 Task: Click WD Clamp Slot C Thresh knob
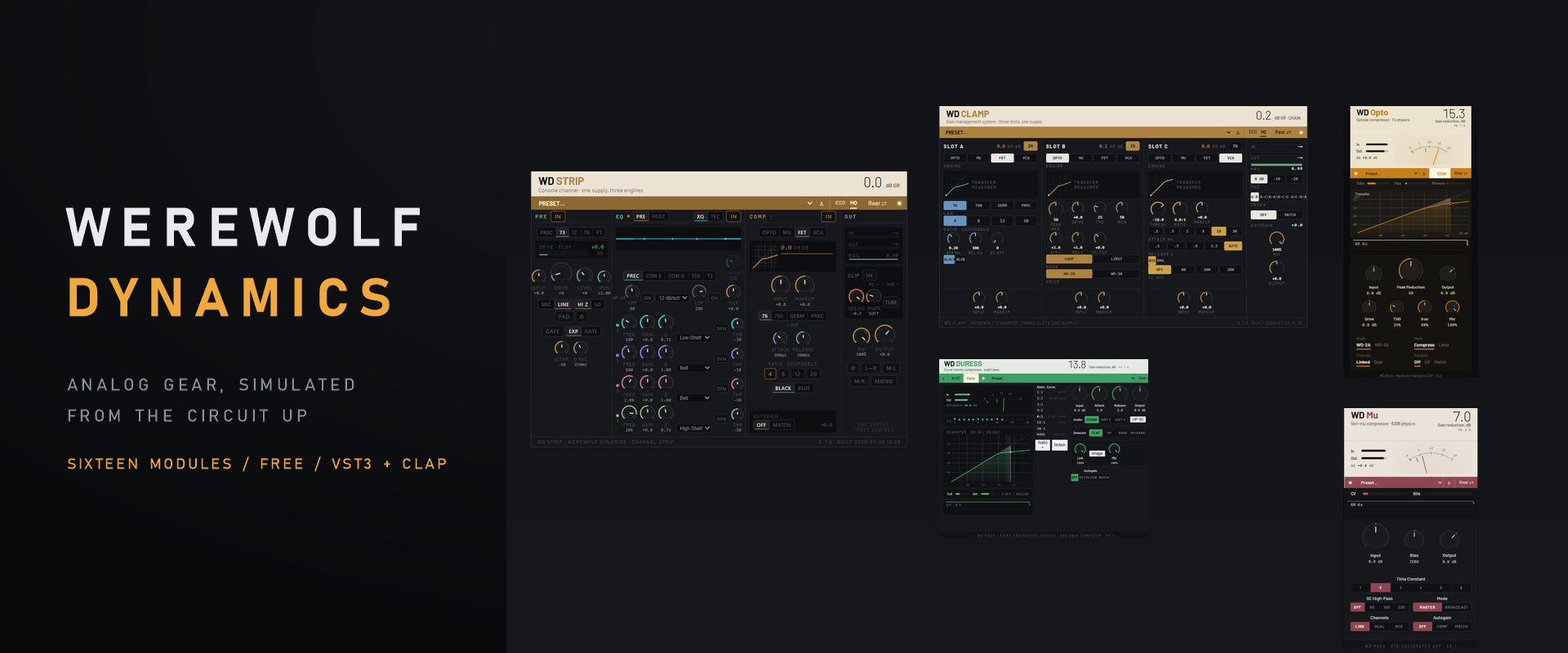[1157, 209]
